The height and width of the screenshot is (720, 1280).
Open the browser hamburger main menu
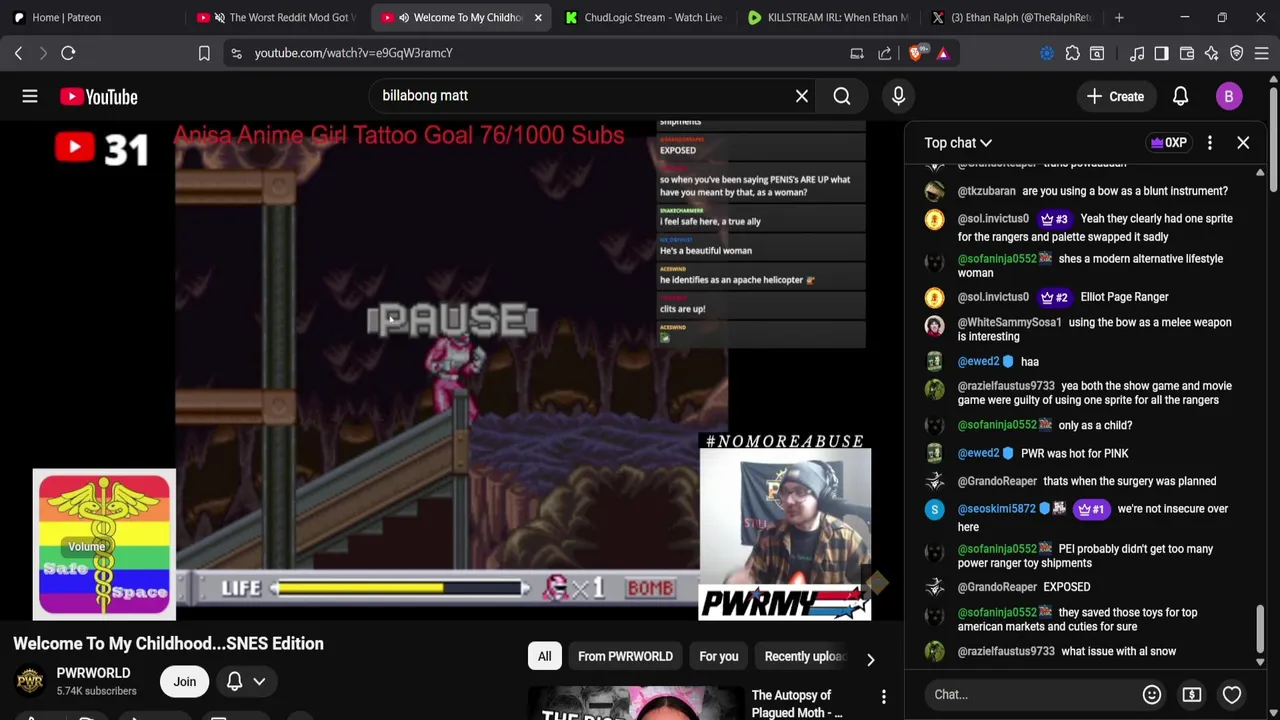(x=1262, y=53)
